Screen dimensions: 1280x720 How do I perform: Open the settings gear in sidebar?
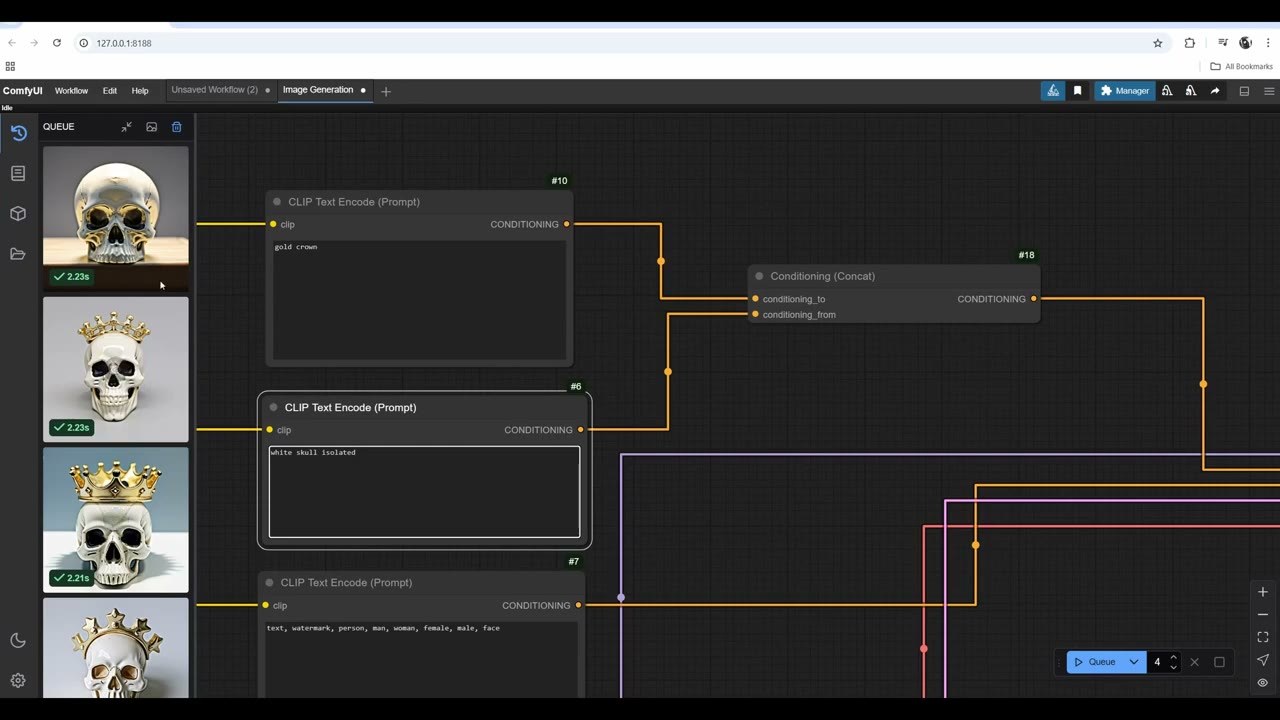pyautogui.click(x=18, y=681)
